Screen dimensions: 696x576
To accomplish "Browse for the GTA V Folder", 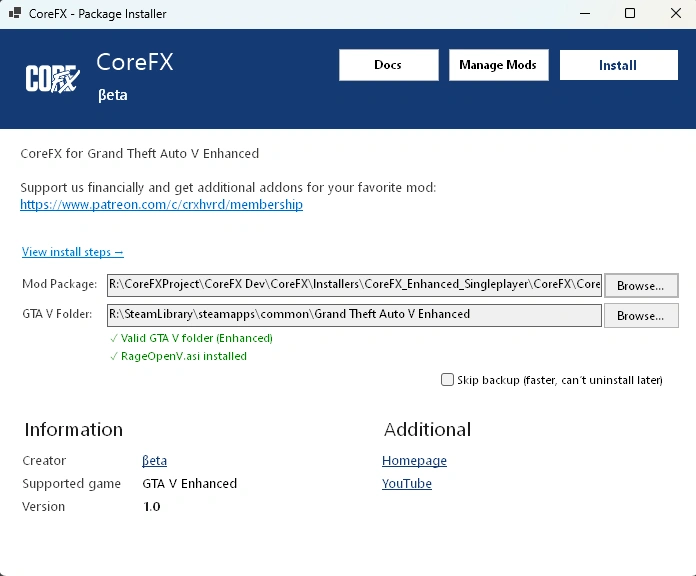I will pos(641,316).
